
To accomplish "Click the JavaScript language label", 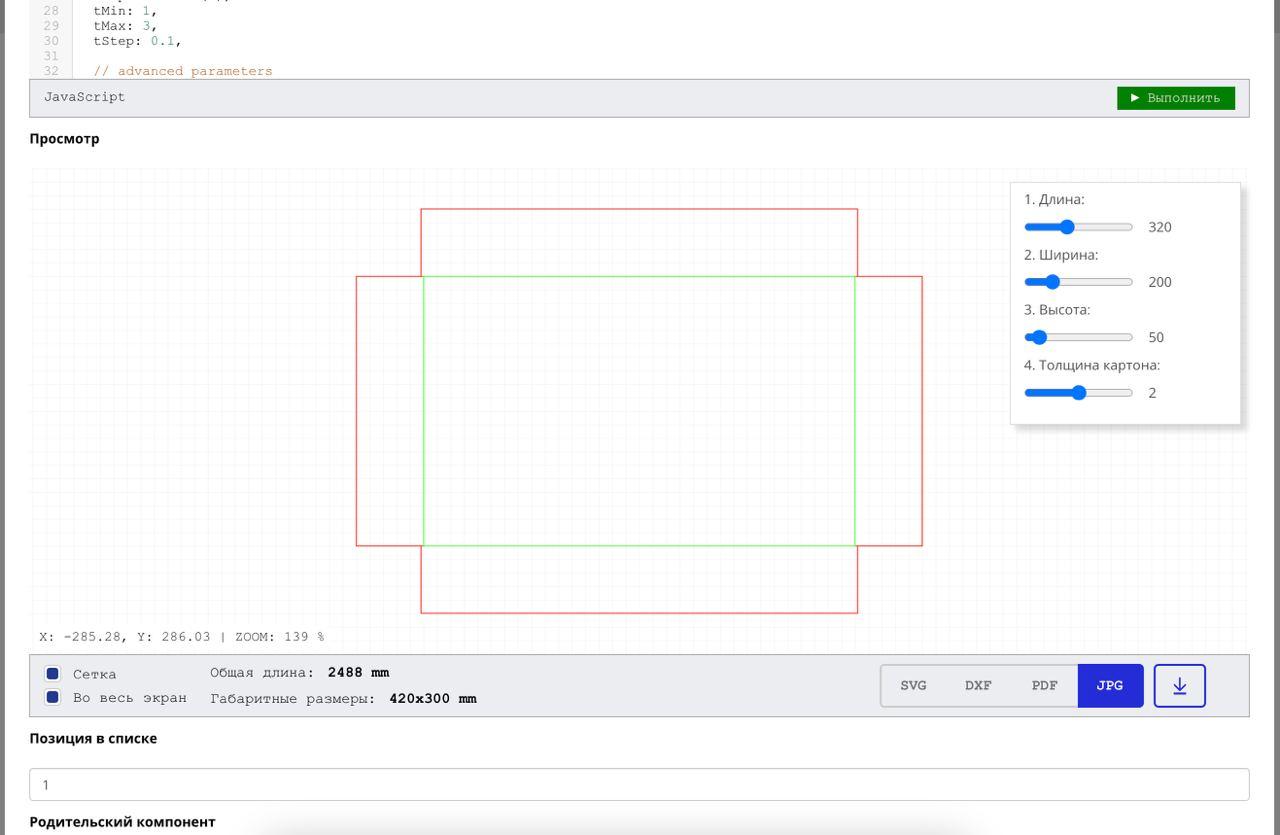I will [85, 97].
